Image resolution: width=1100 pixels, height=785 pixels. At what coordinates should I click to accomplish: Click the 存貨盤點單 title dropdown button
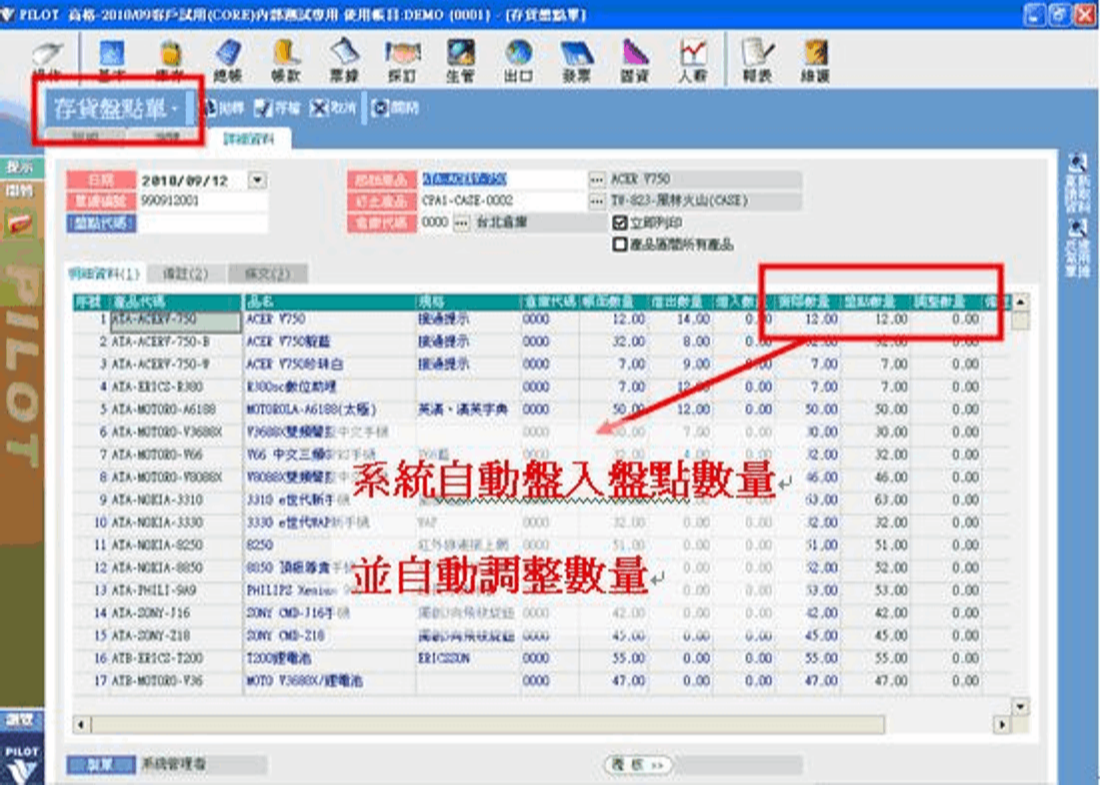click(174, 108)
